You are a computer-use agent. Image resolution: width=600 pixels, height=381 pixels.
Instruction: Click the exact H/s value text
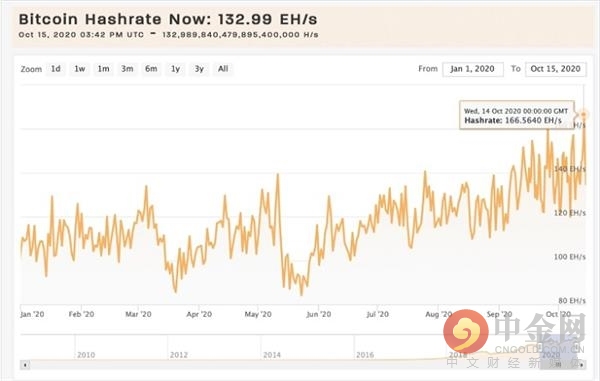click(240, 35)
